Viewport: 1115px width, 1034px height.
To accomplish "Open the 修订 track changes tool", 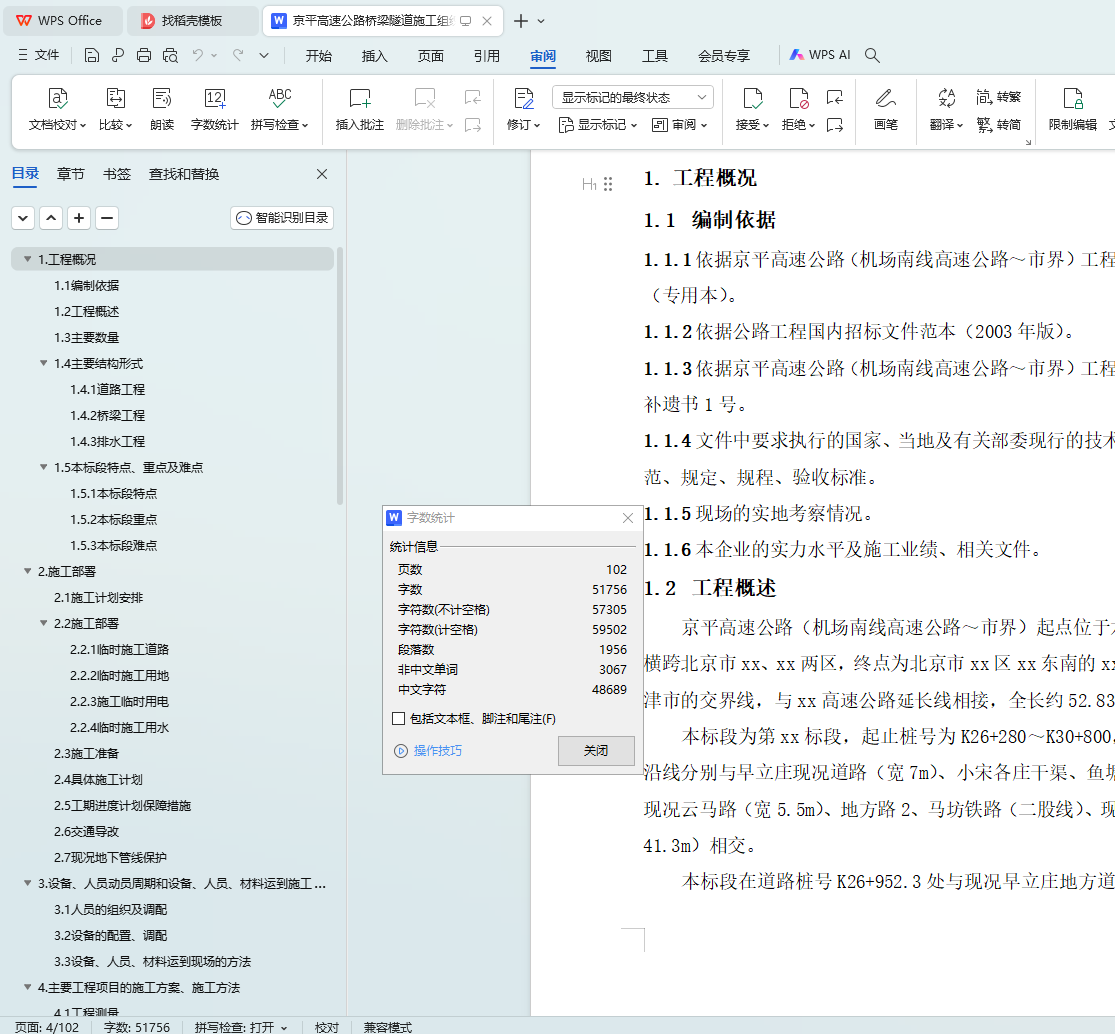I will pyautogui.click(x=523, y=109).
